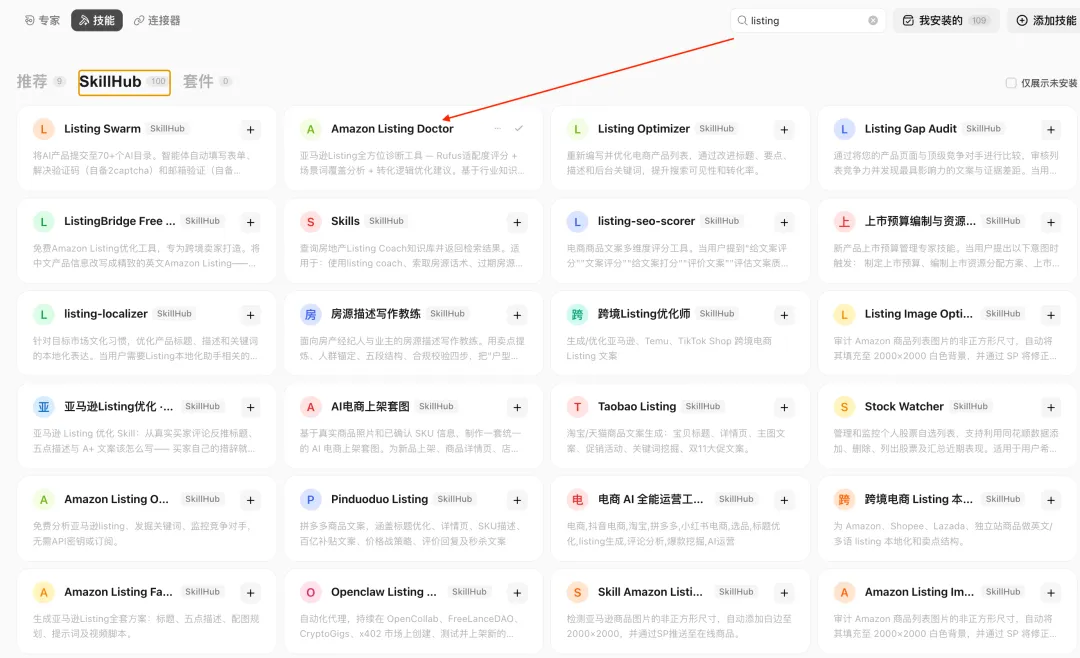Switch to the 技能 tab
The width and height of the screenshot is (1080, 658).
[x=97, y=21]
